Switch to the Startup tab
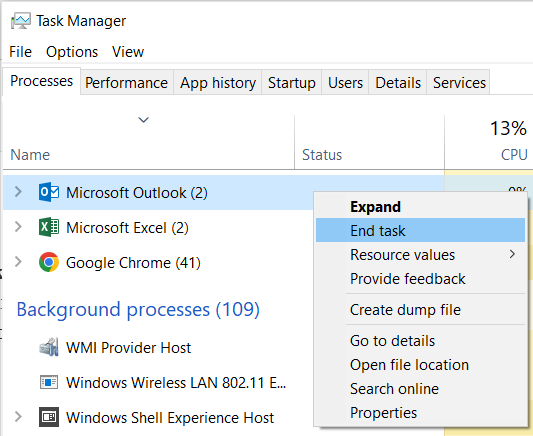Viewport: 533px width, 436px height. click(x=292, y=83)
